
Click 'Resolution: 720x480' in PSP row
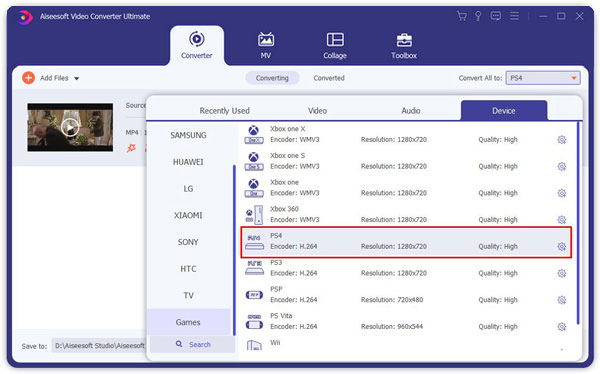pyautogui.click(x=392, y=300)
